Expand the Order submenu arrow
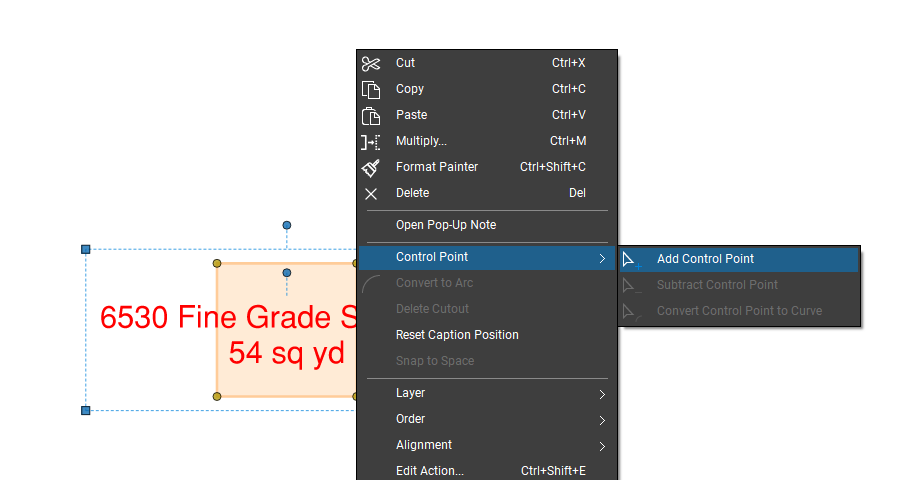 [x=602, y=420]
